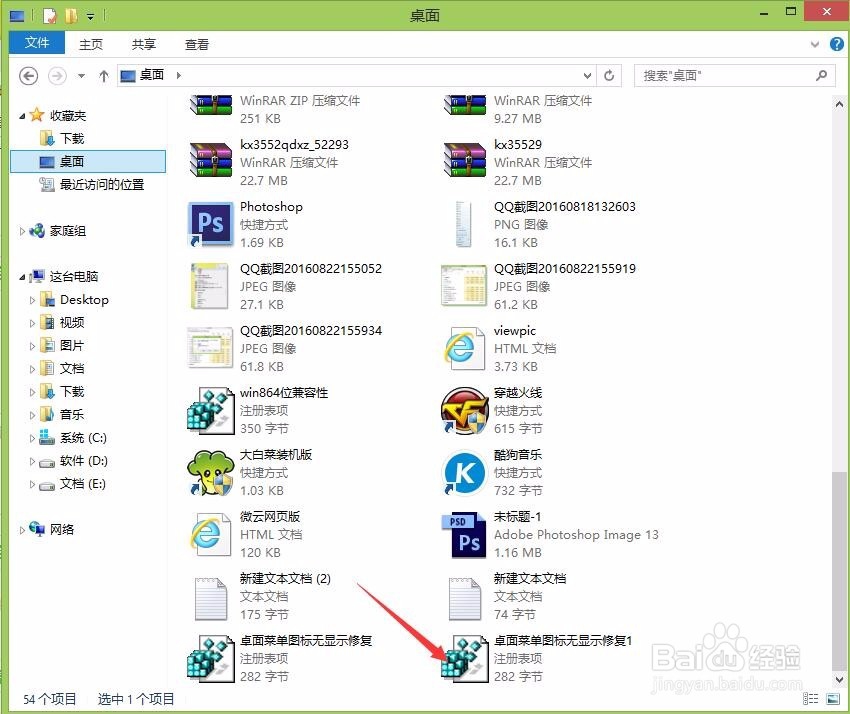This screenshot has height=714, width=850.
Task: Select the 卓面菜单图标无显示修复1 registry file icon
Action: pos(464,658)
